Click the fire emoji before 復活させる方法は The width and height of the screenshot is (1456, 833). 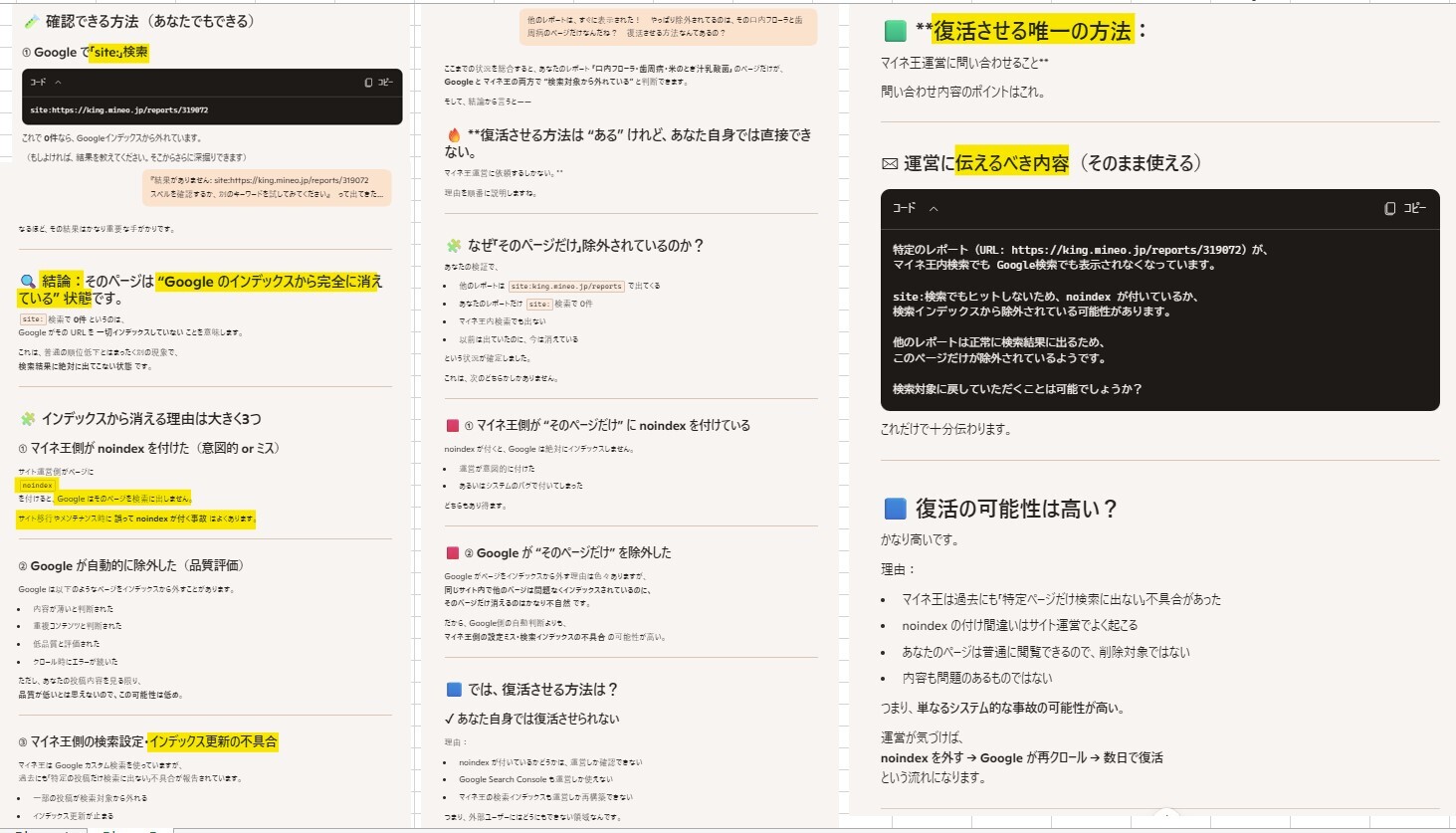click(454, 135)
